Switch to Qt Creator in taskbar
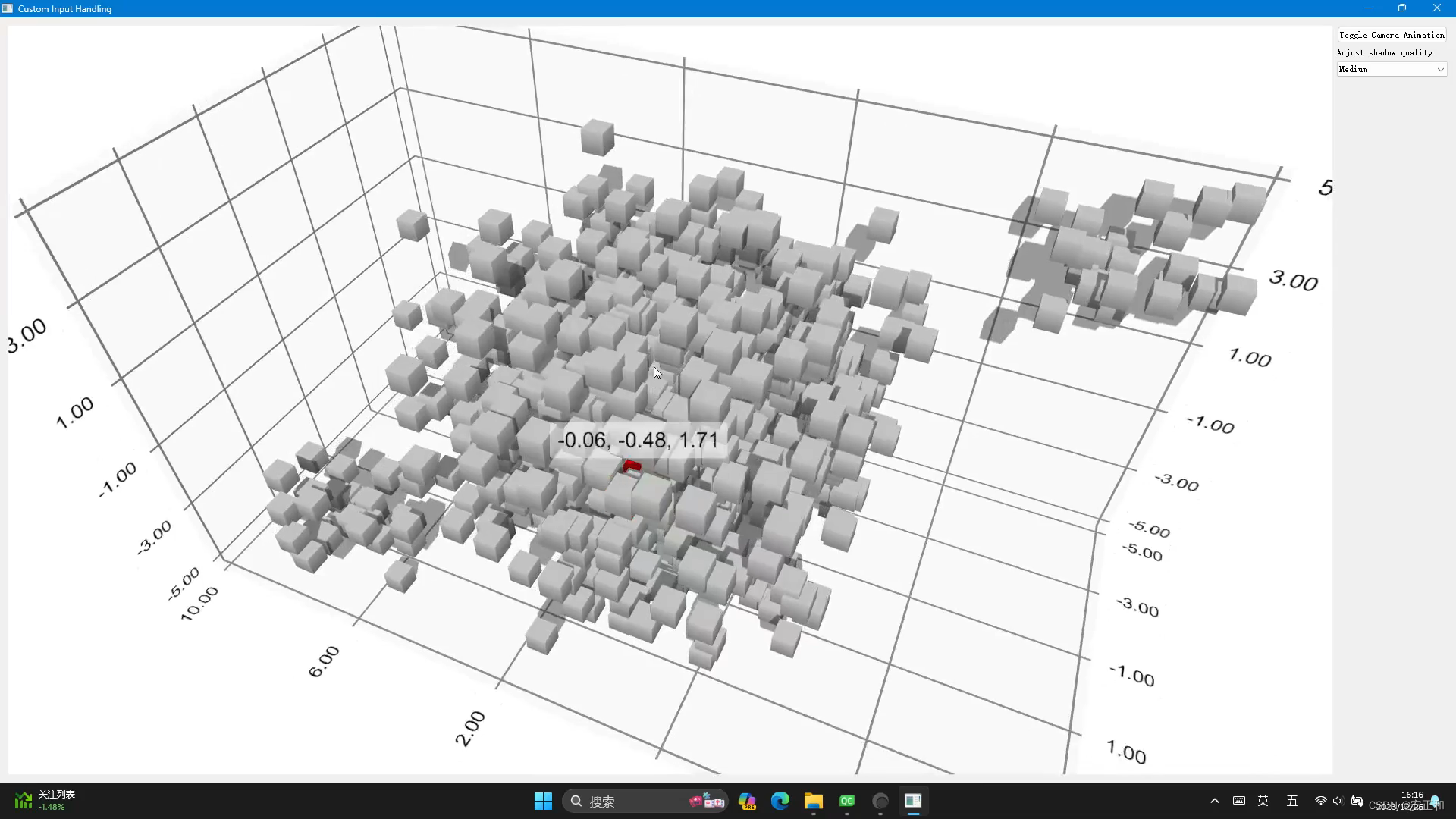 click(x=847, y=802)
